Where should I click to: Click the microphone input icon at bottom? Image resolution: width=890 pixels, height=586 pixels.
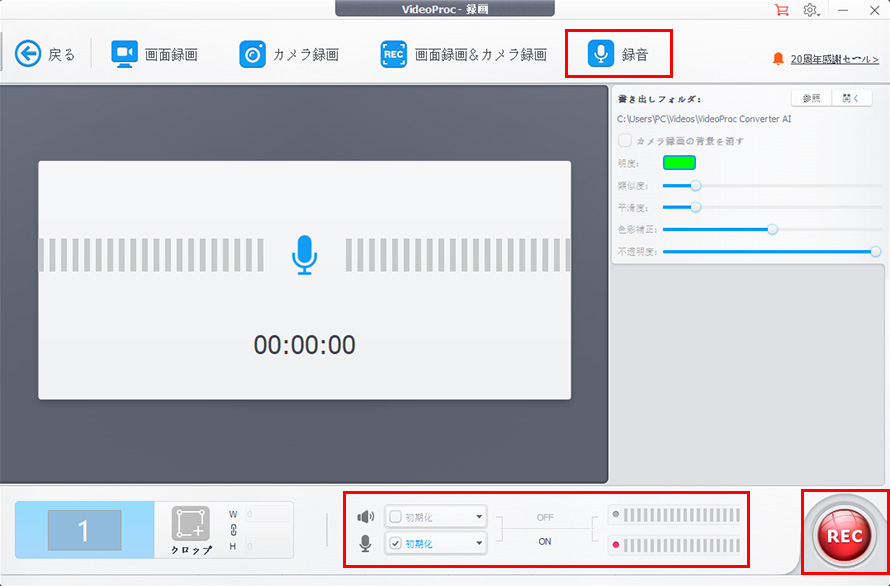tap(366, 543)
